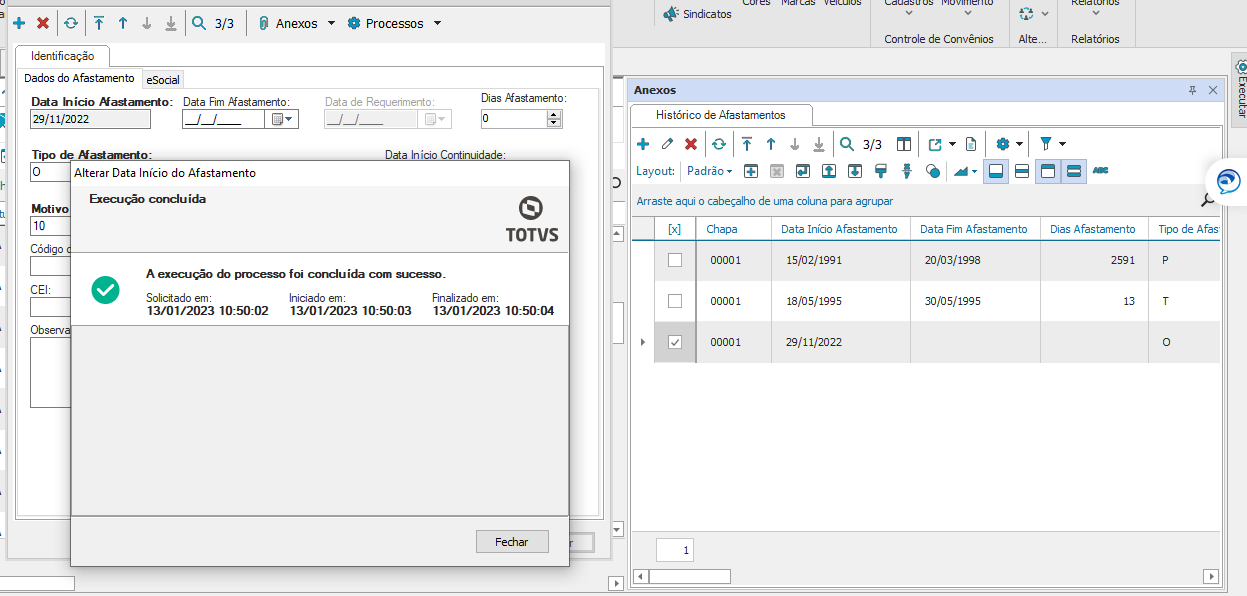Click the search magnifier in the Afastamento window toolbar
1247x596 pixels.
(x=198, y=23)
